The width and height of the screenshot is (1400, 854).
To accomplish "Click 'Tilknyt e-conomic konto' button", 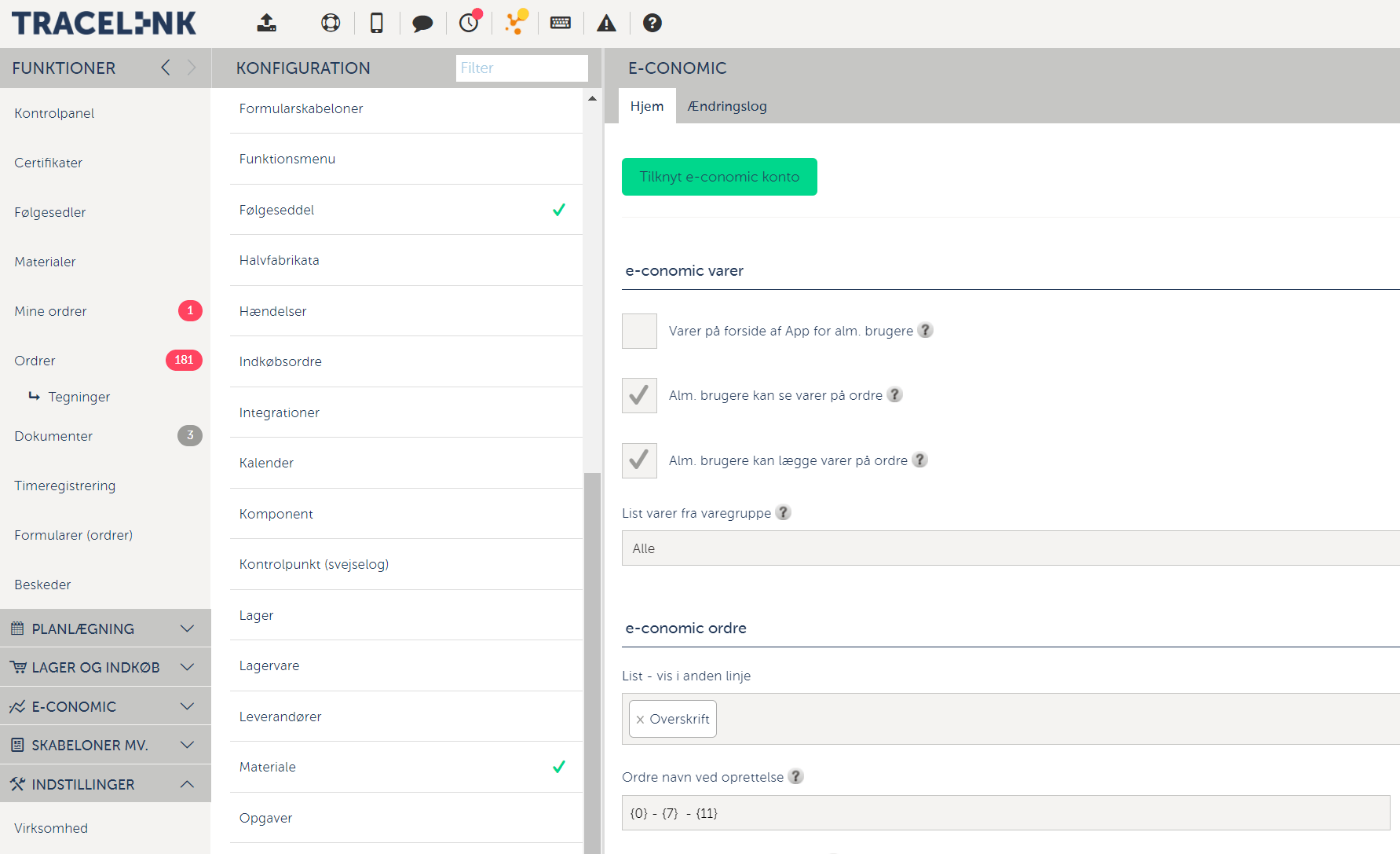I will [719, 177].
